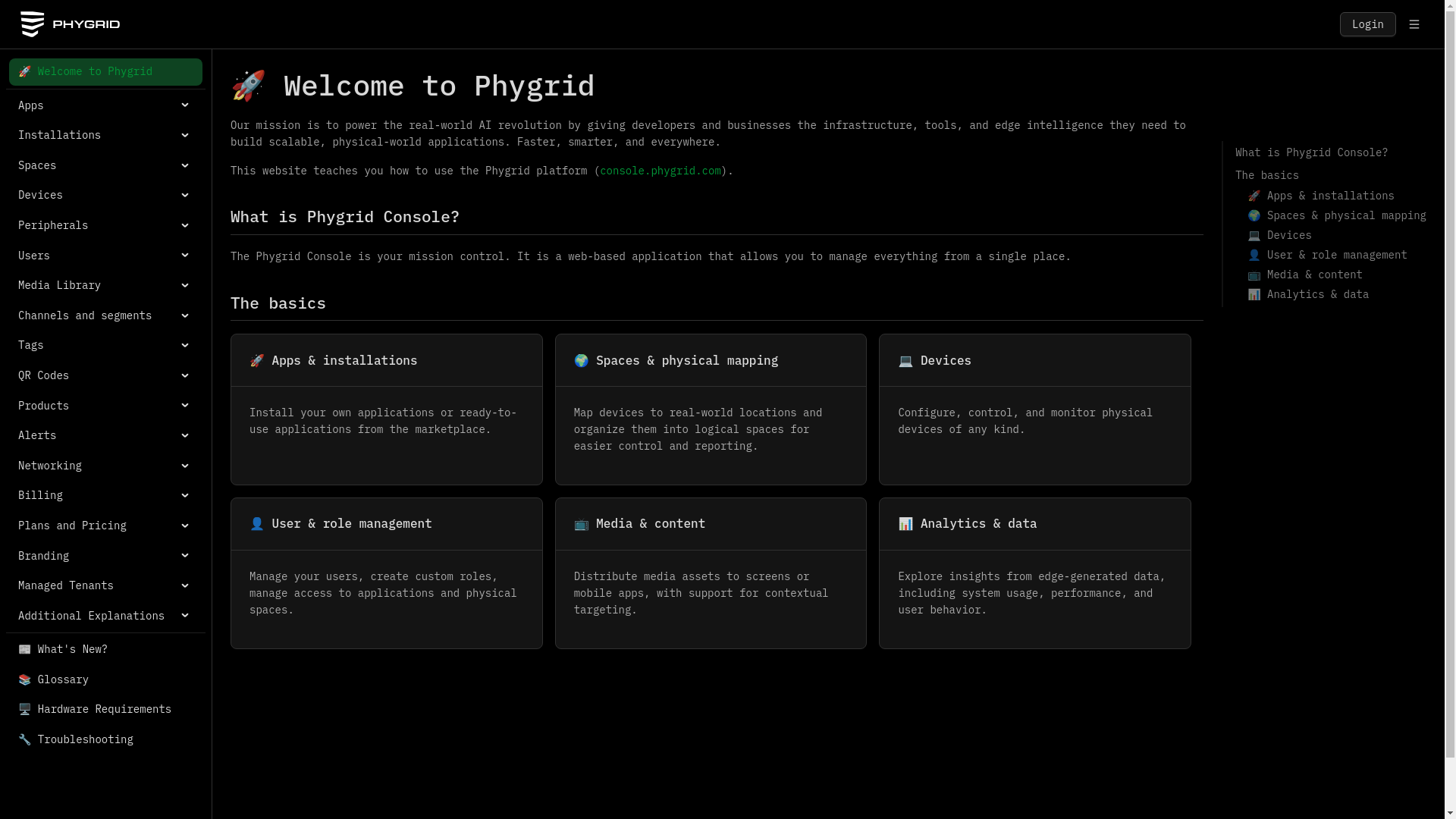The image size is (1456, 819).
Task: Open the Troubleshooting page link
Action: pyautogui.click(x=105, y=739)
